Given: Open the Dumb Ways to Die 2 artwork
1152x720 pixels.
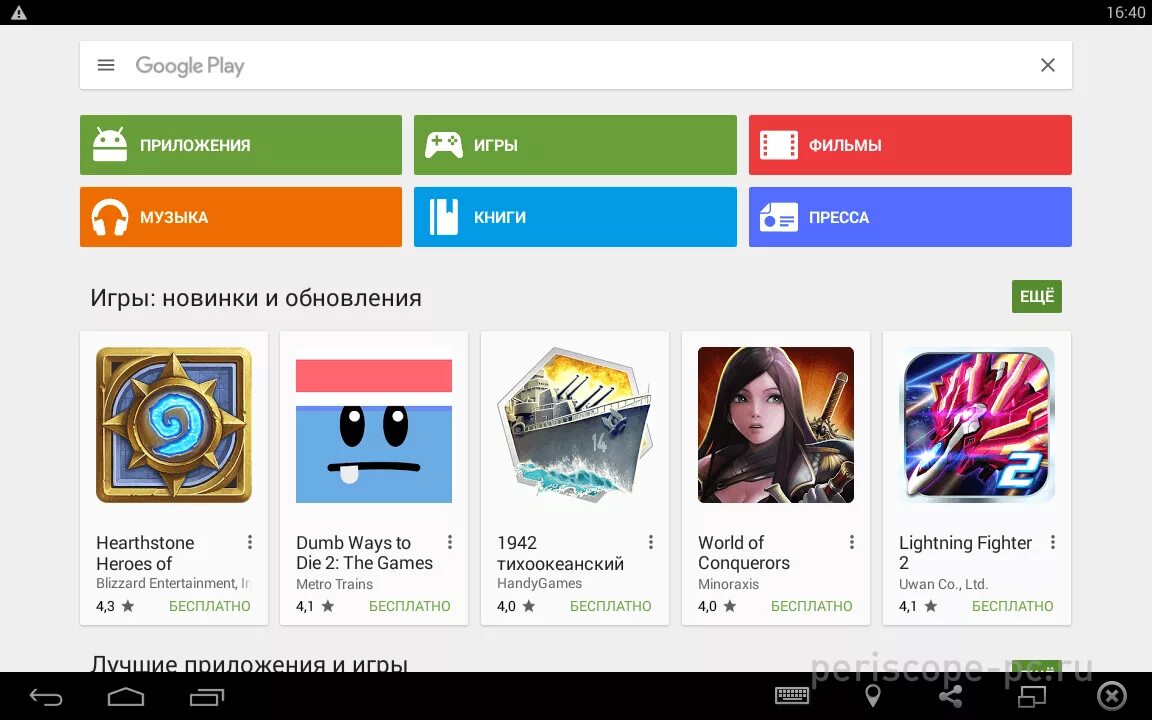Looking at the screenshot, I should tap(374, 431).
